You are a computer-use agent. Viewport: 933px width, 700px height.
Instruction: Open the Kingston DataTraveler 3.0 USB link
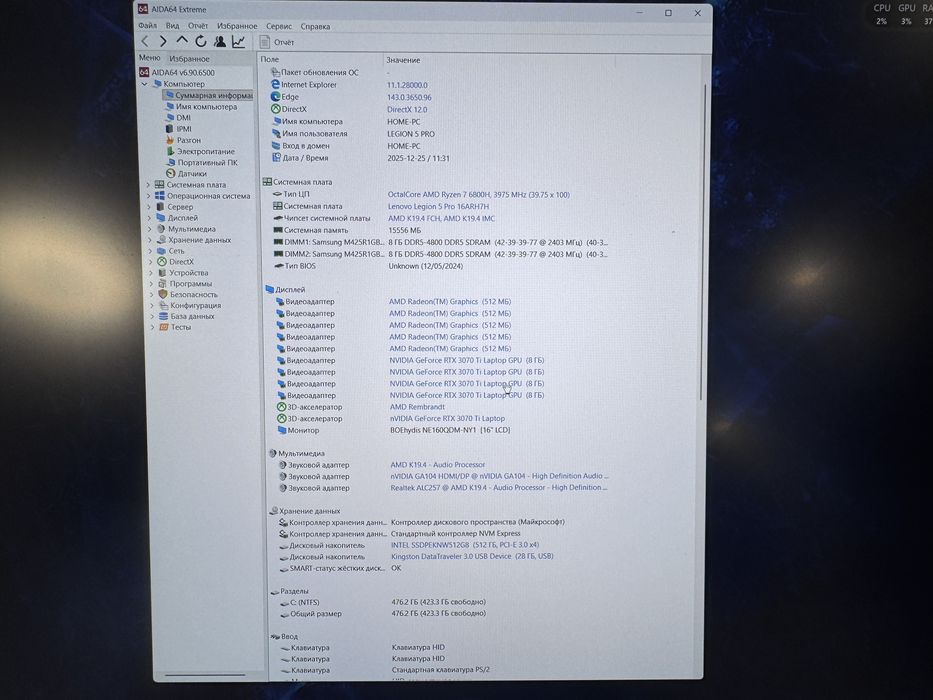pos(472,556)
